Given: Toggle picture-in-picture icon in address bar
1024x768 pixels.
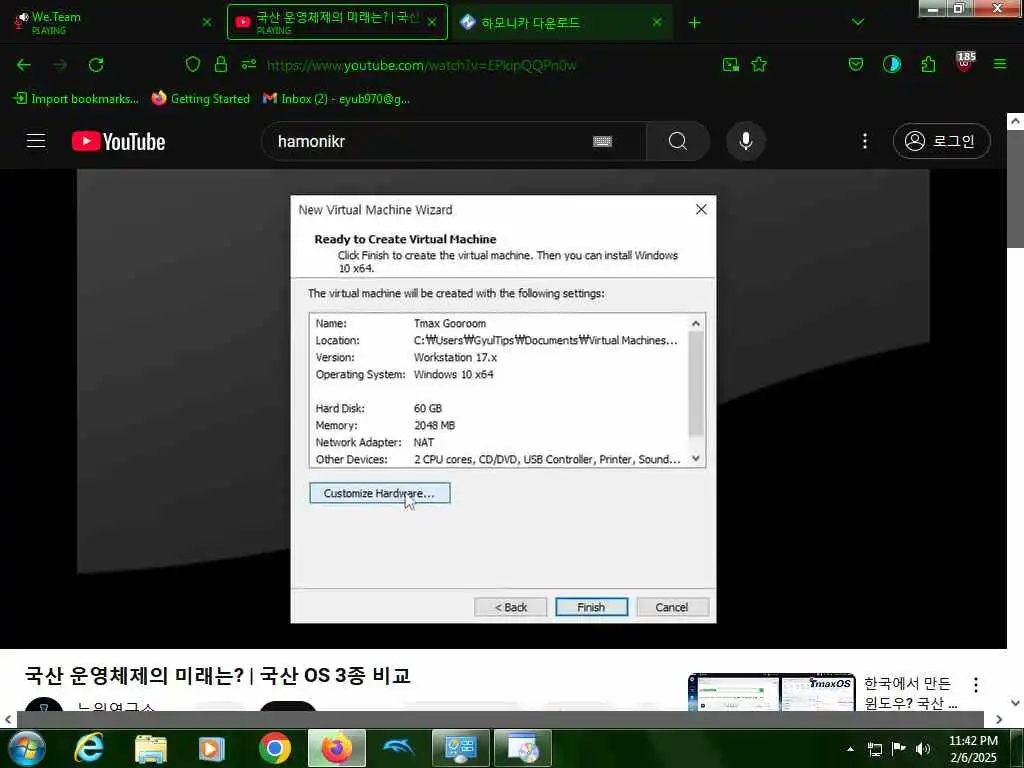Looking at the screenshot, I should click(x=731, y=64).
